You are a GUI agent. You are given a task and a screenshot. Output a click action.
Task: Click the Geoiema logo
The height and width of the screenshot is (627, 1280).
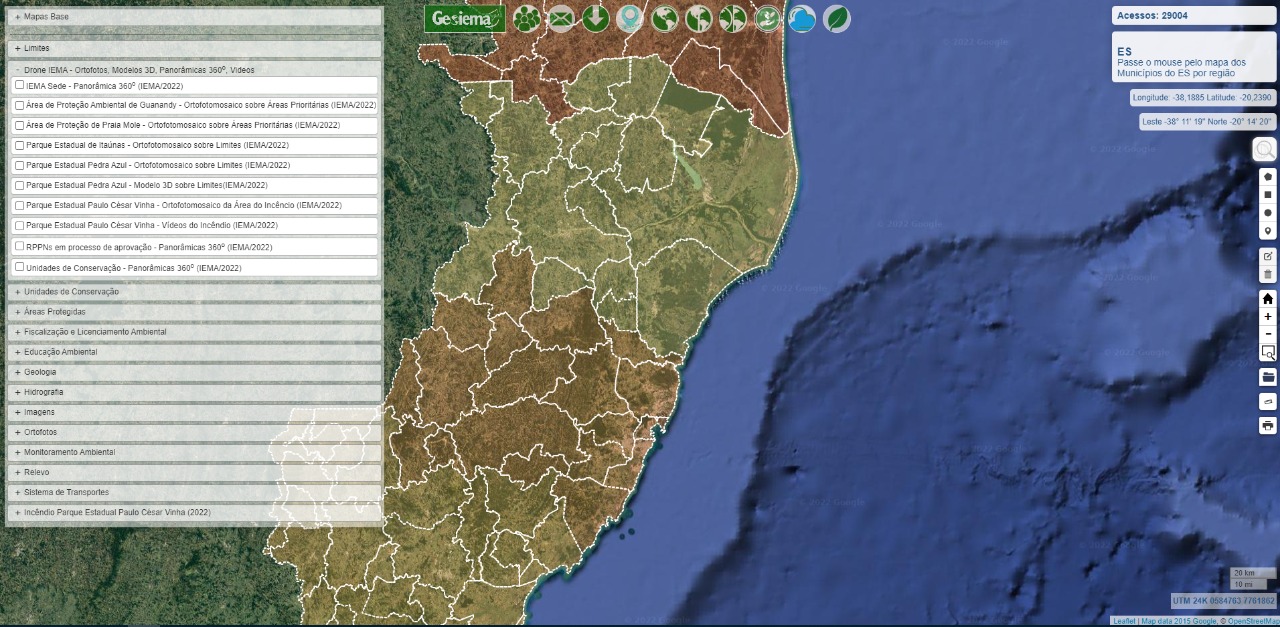(x=465, y=18)
